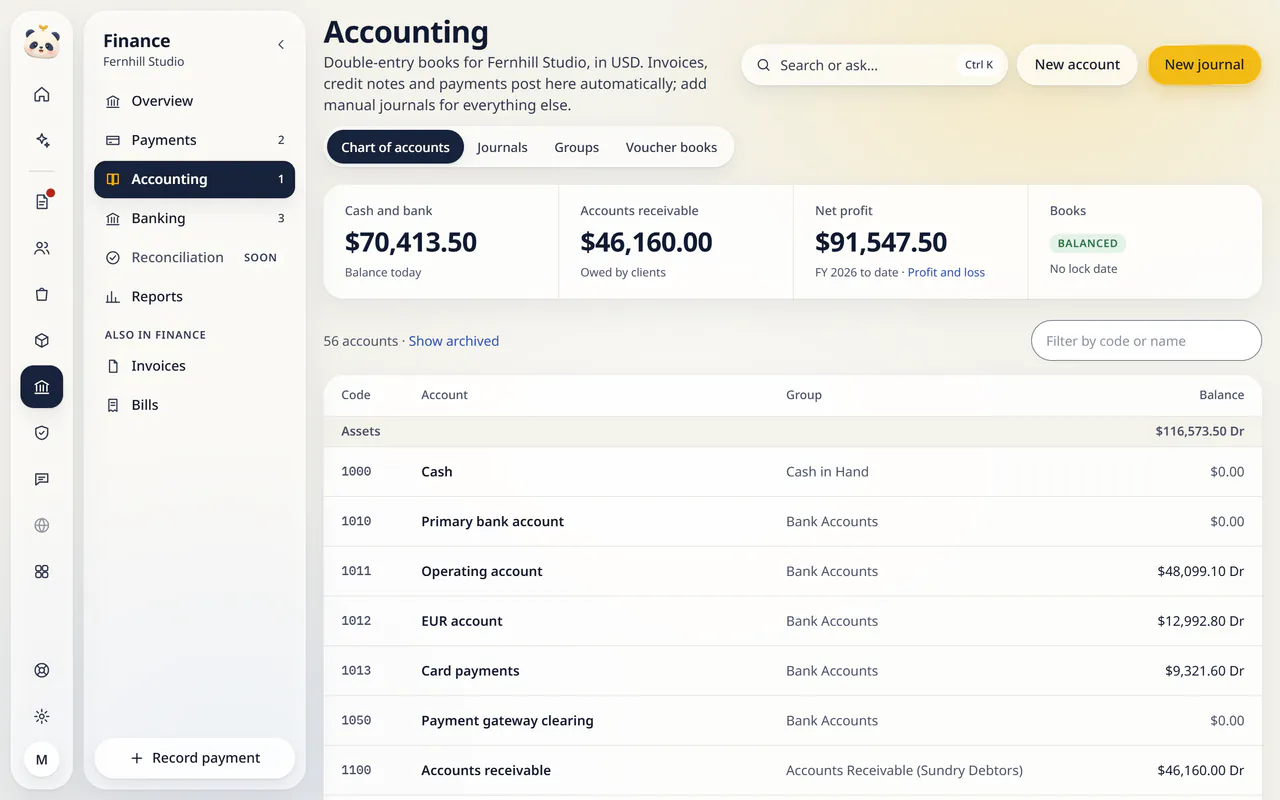Open the Home icon in left rail
Viewport: 1280px width, 800px height.
point(42,95)
